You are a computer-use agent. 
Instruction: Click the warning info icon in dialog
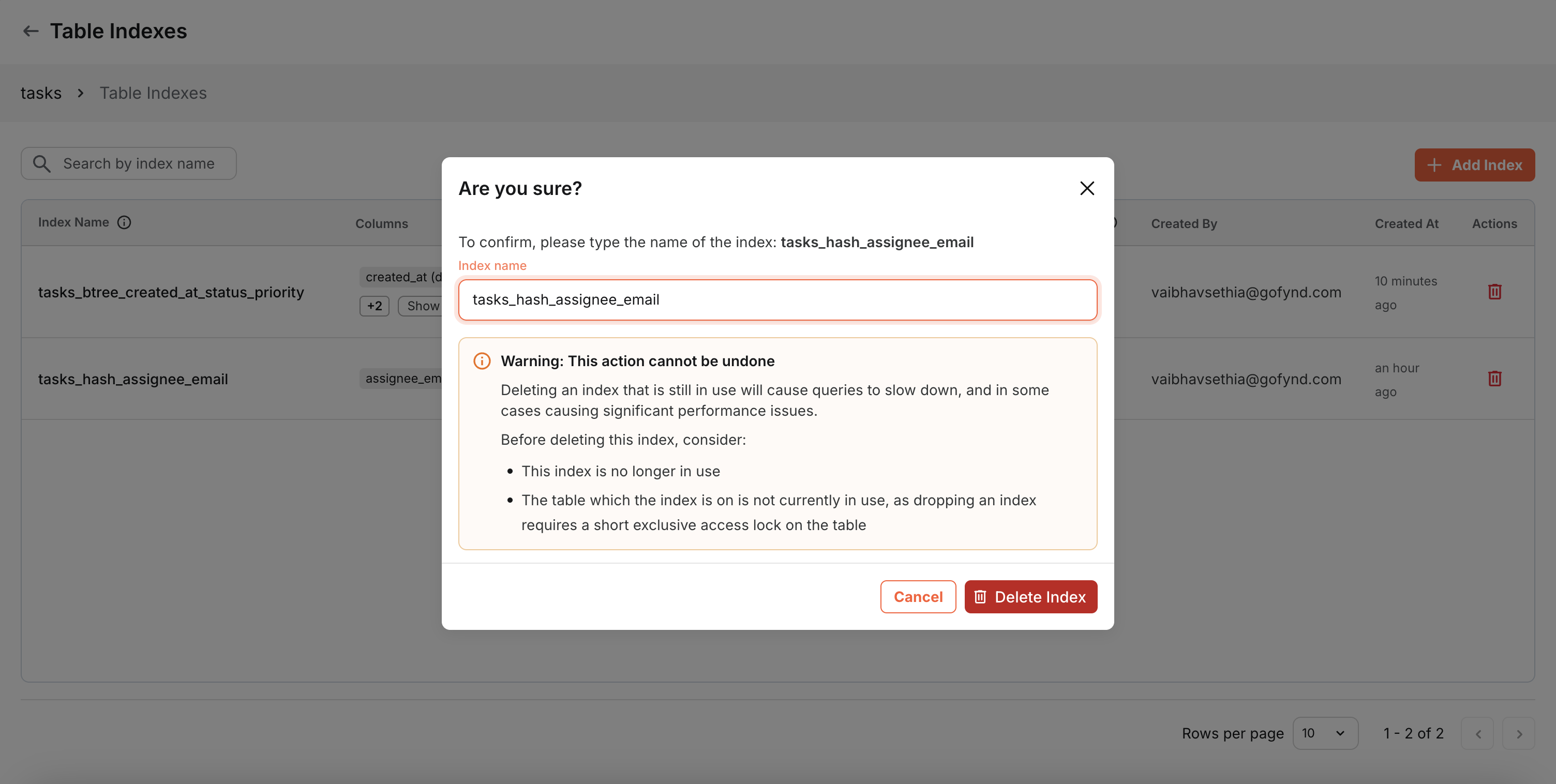pos(482,361)
